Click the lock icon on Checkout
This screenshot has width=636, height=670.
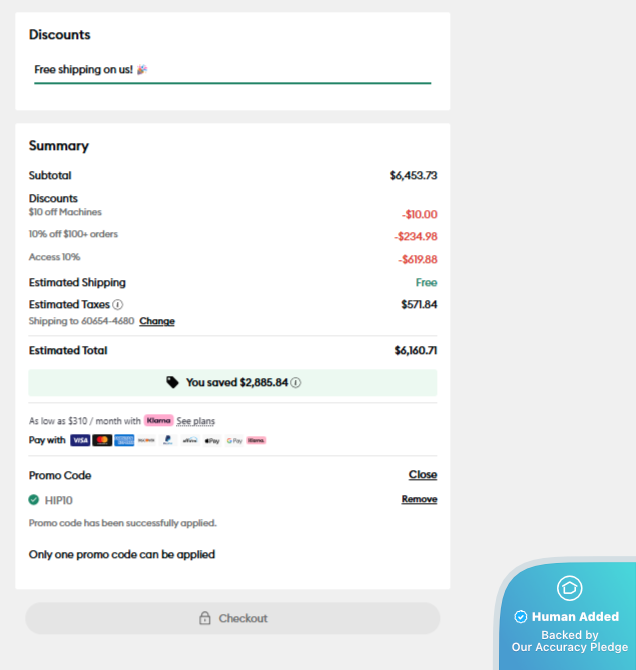pos(205,618)
